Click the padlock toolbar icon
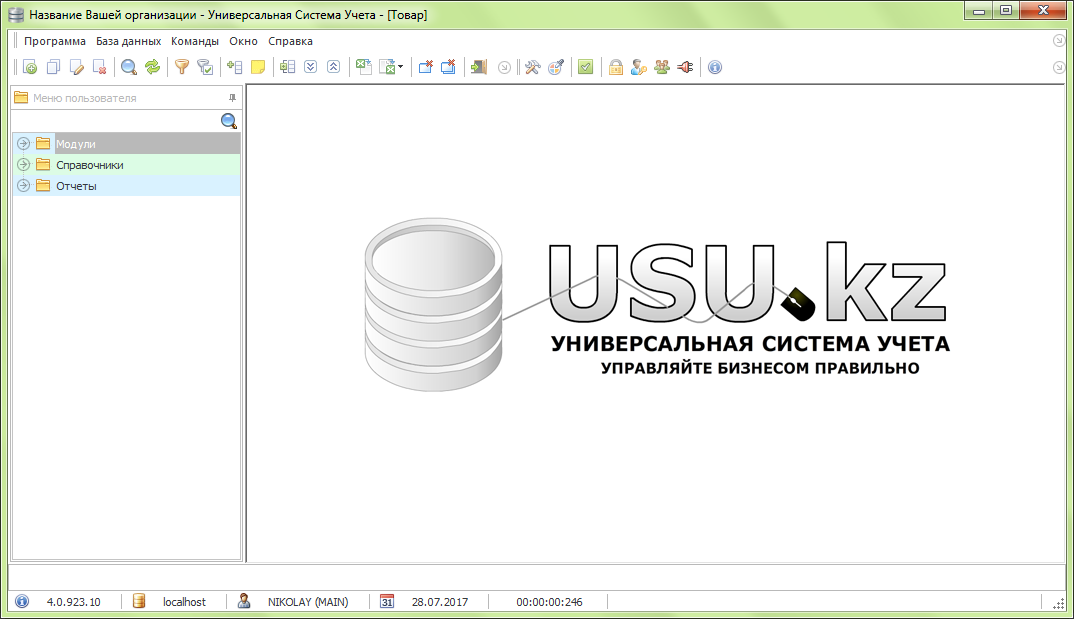Image resolution: width=1074 pixels, height=619 pixels. 616,67
